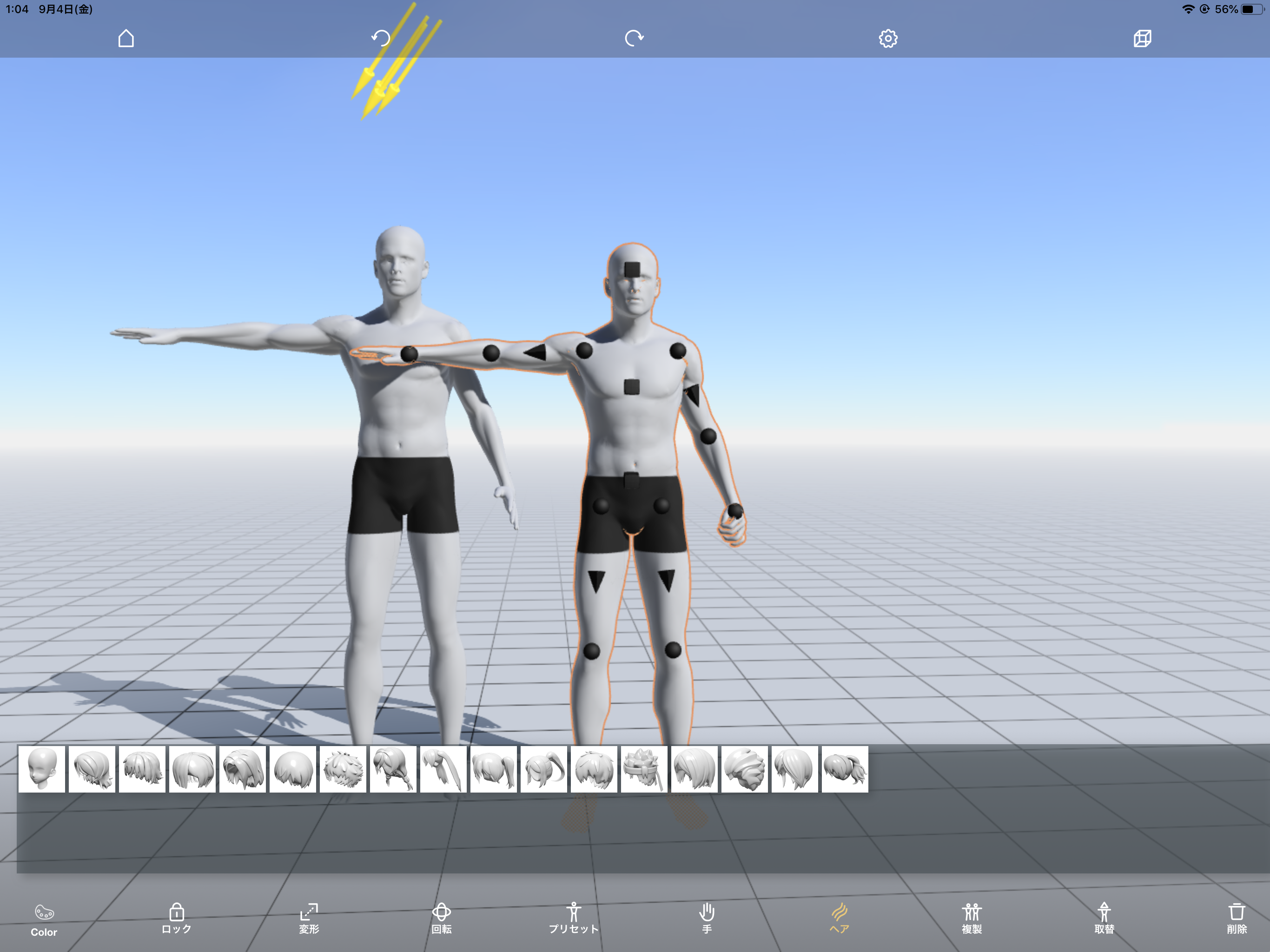Screen dimensions: 1270x952
Task: Open the settings gear
Action: tap(887, 39)
